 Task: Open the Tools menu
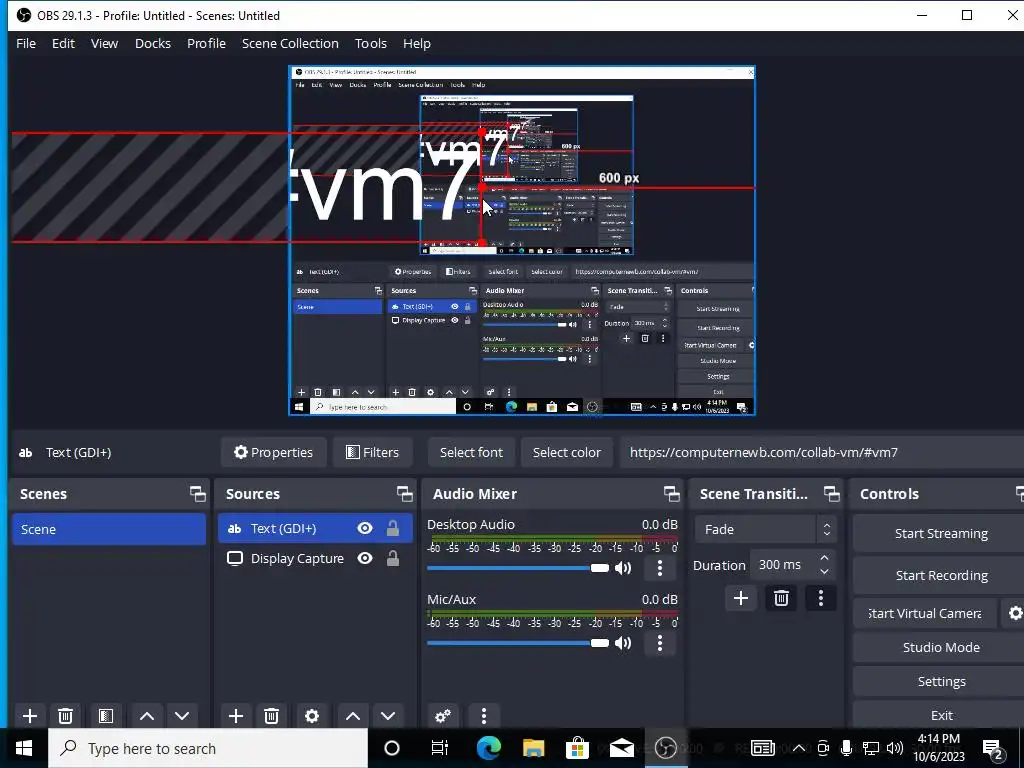(x=371, y=43)
